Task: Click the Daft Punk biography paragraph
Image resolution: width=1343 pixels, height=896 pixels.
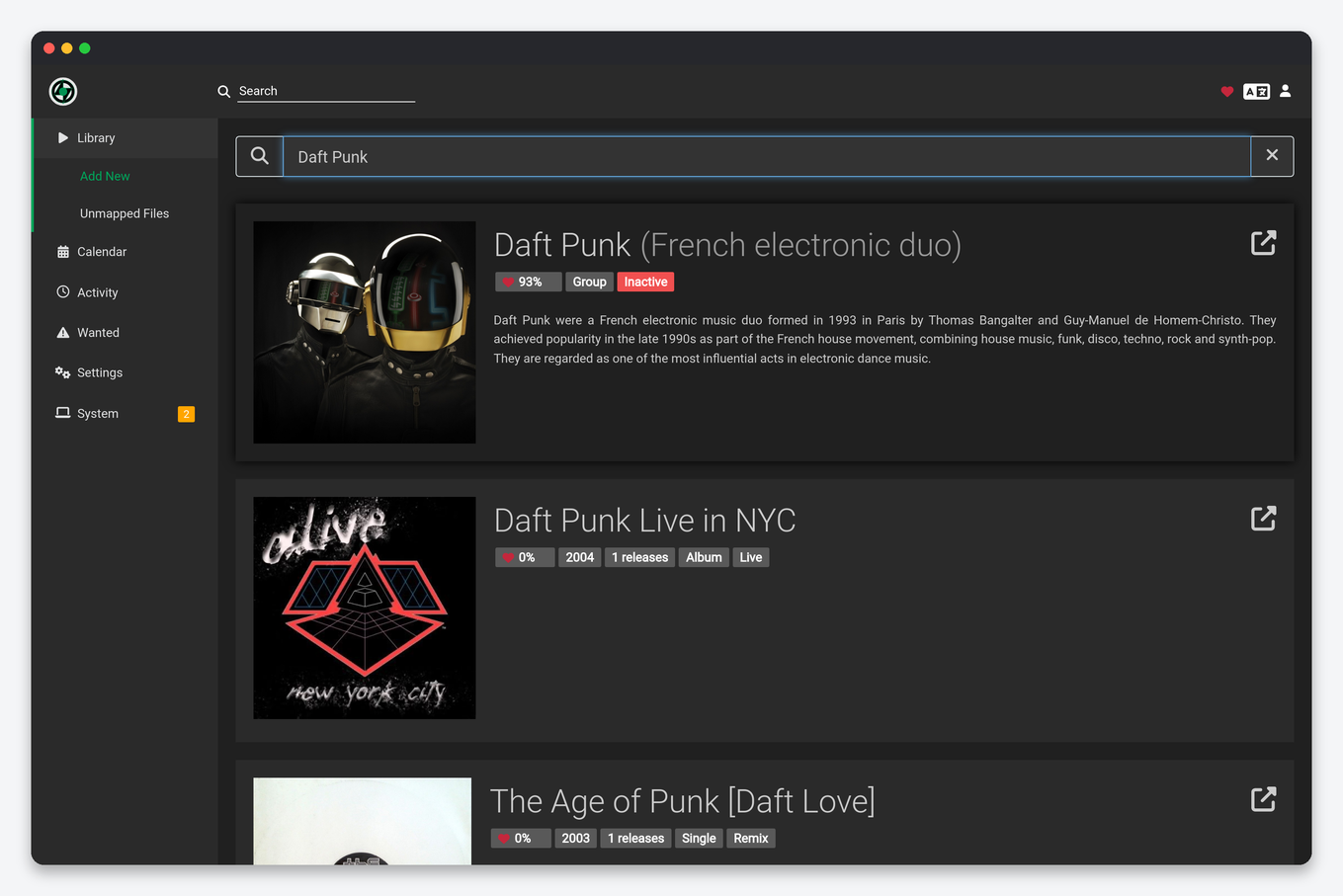Action: tap(884, 339)
